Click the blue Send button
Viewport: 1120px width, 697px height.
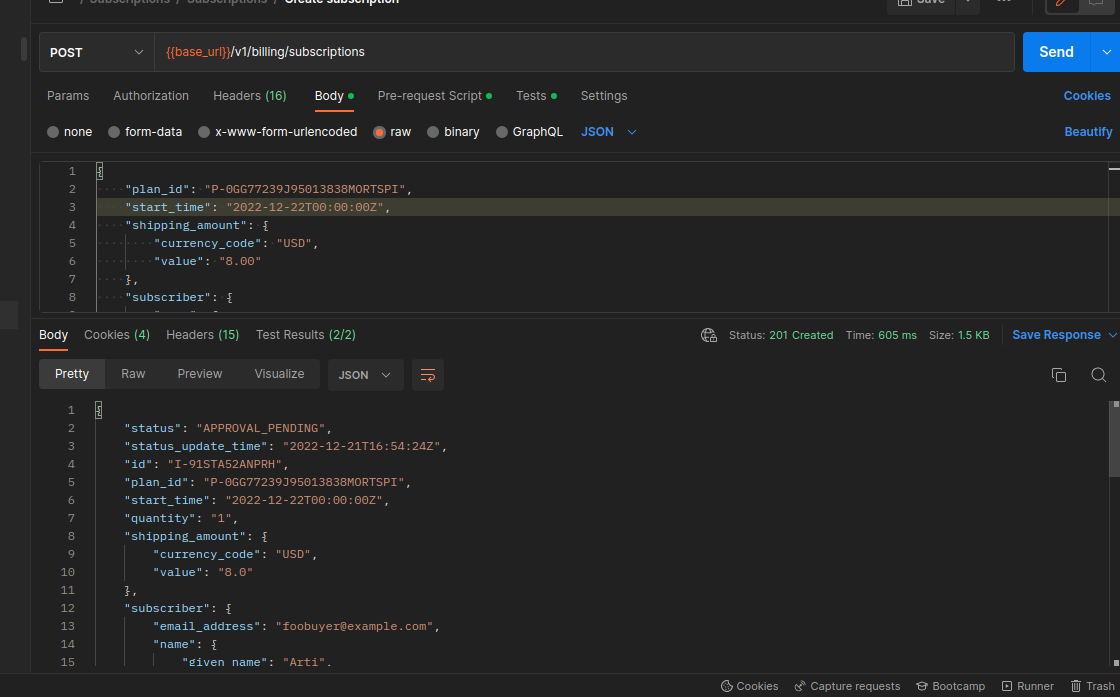1056,52
